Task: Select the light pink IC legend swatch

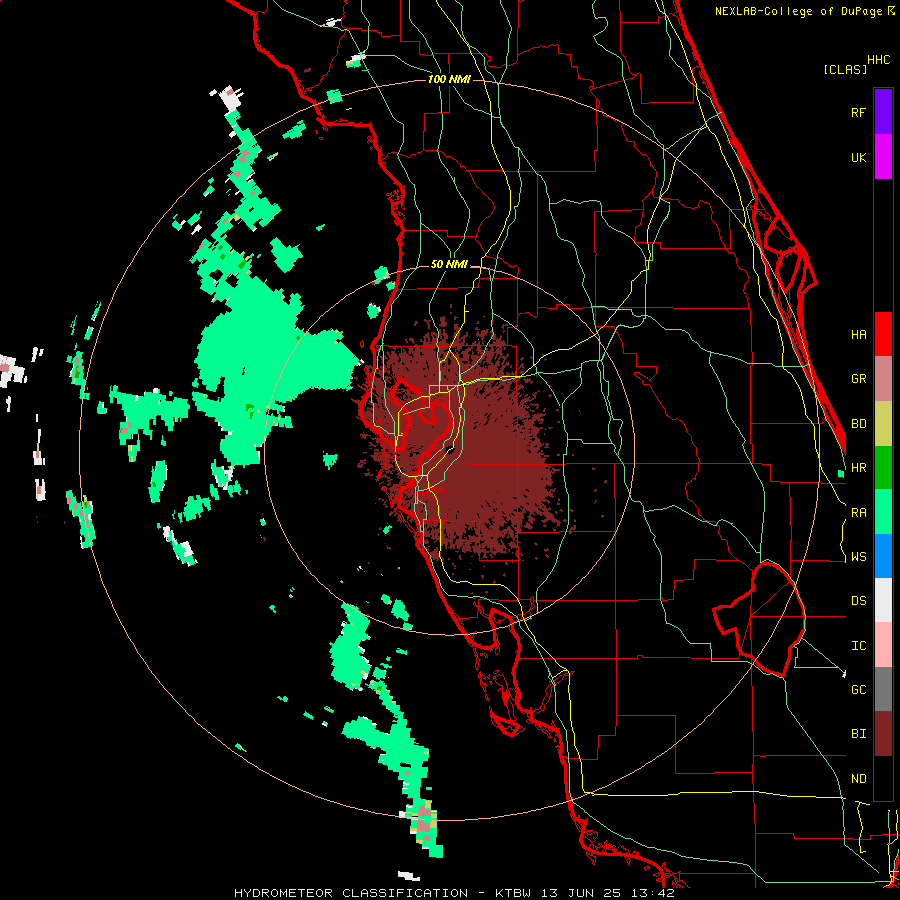Action: click(x=883, y=645)
